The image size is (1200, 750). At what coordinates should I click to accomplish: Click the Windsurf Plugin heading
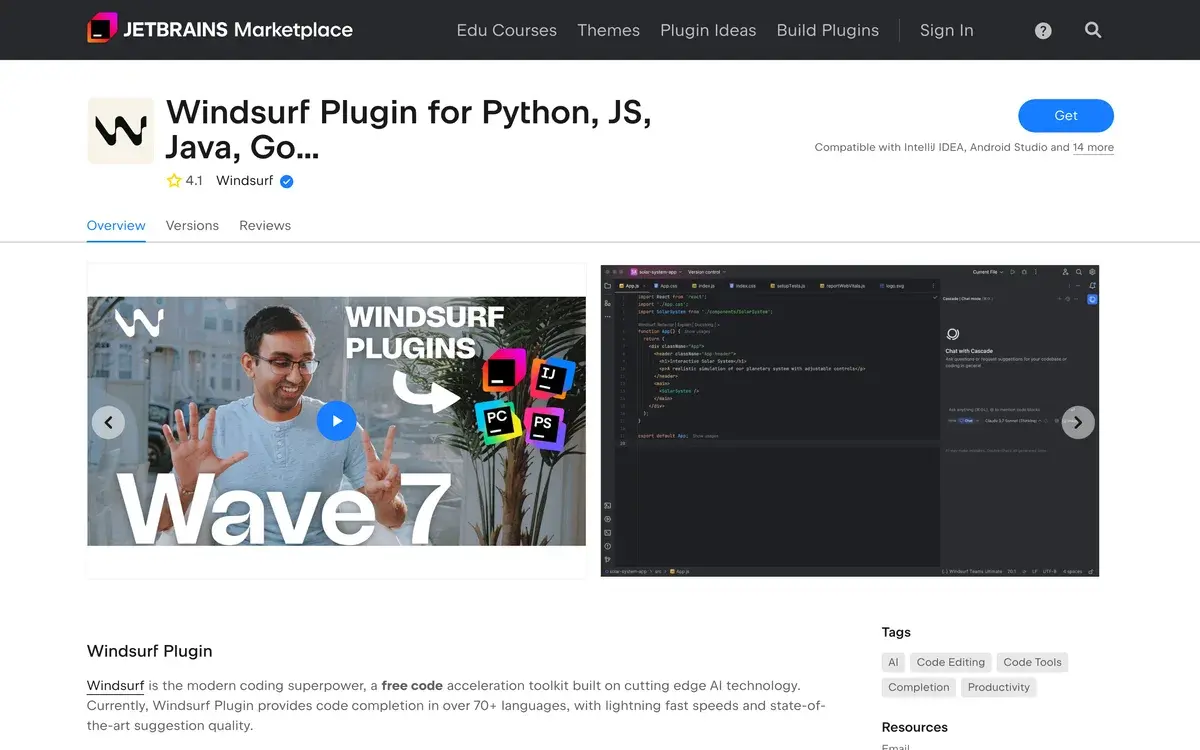150,651
